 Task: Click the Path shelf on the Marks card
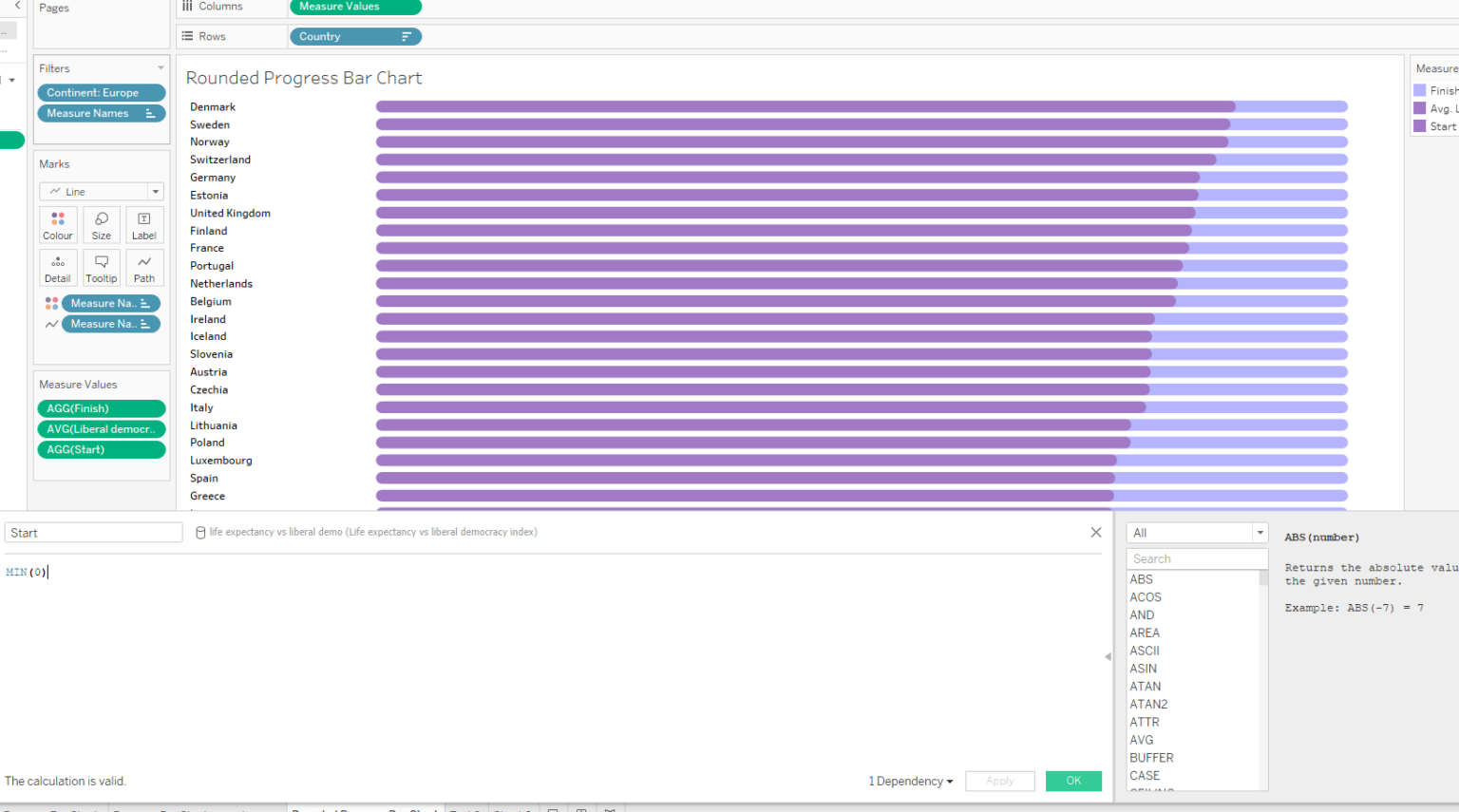pos(144,268)
